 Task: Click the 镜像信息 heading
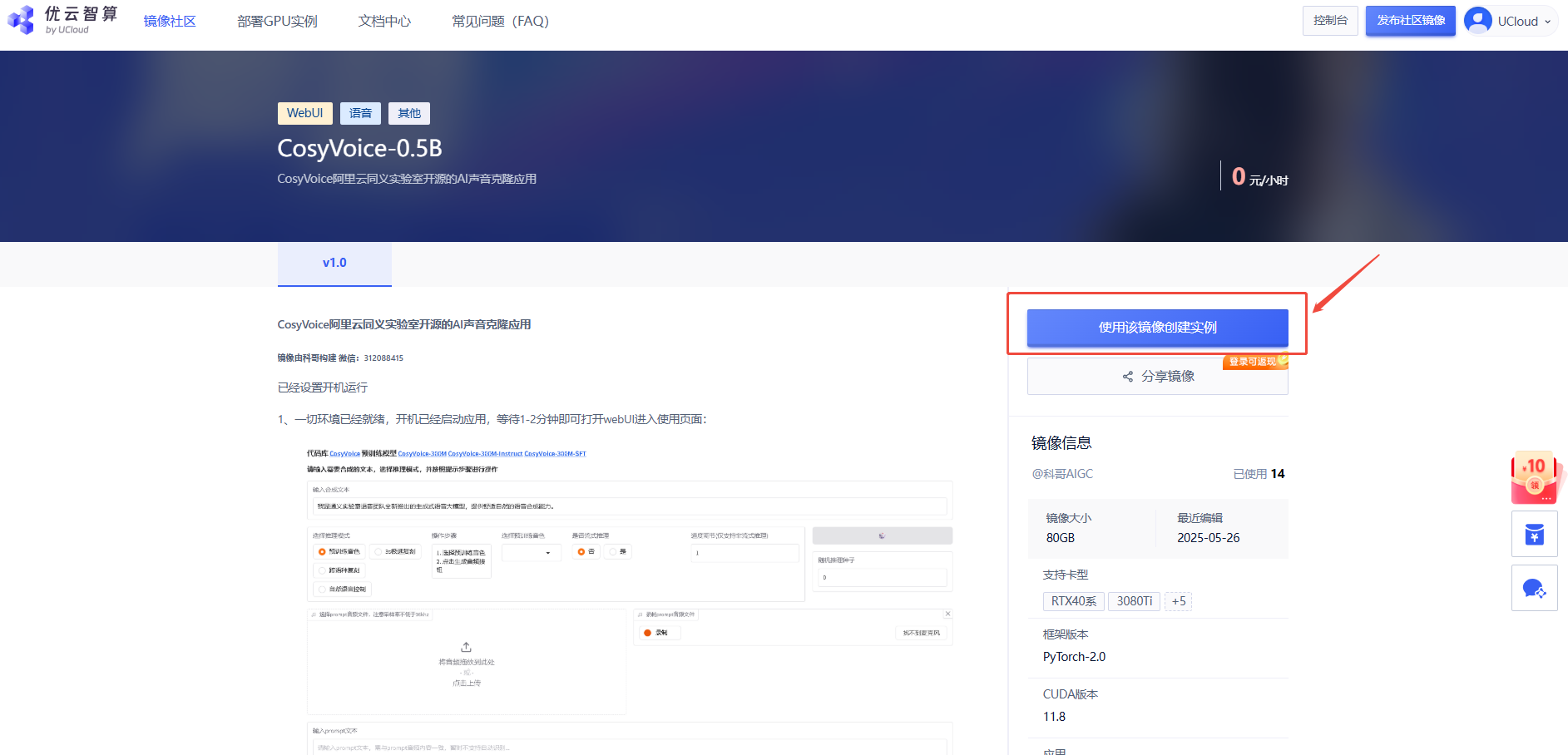coord(1061,443)
